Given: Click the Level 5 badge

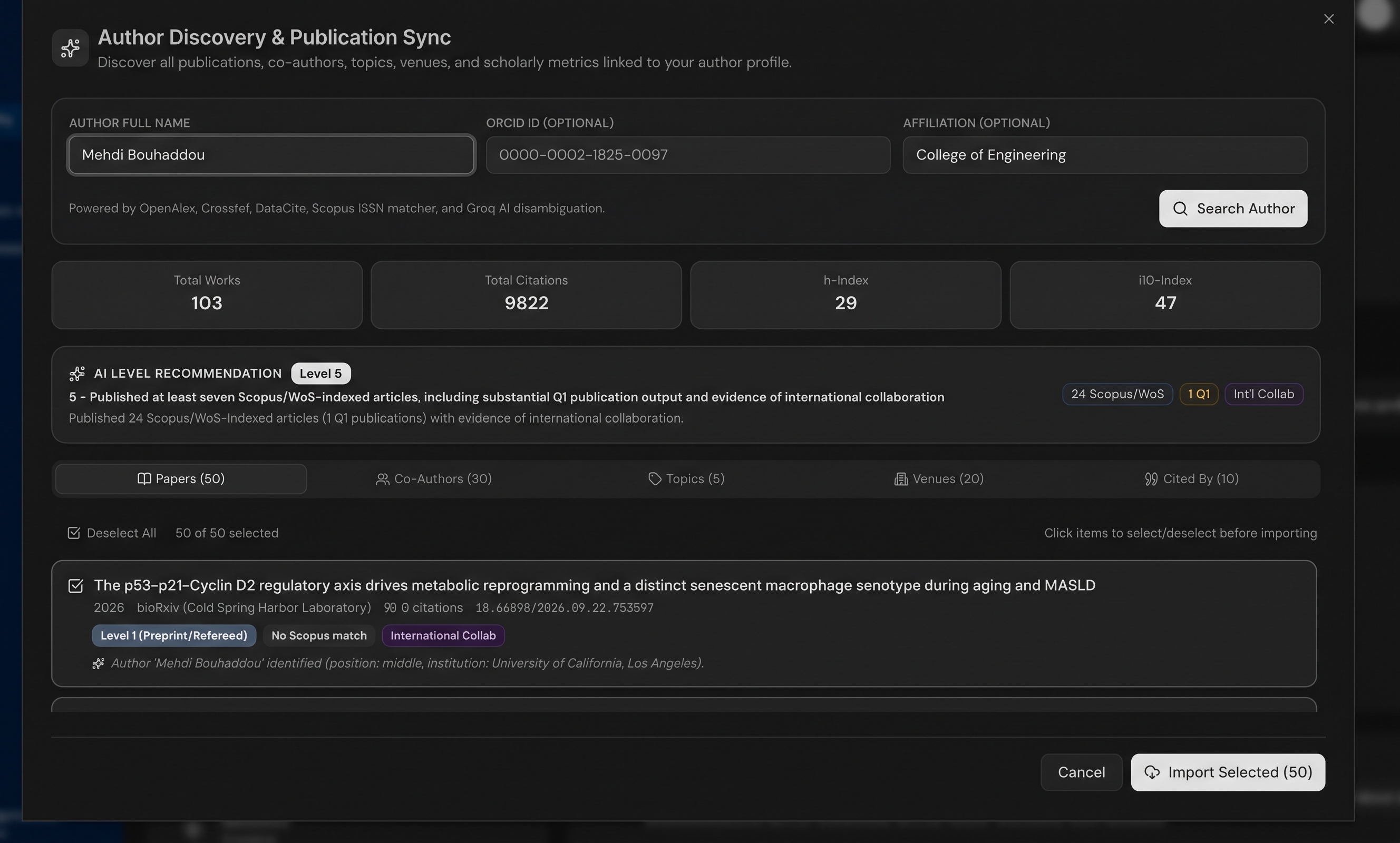Looking at the screenshot, I should pyautogui.click(x=320, y=373).
